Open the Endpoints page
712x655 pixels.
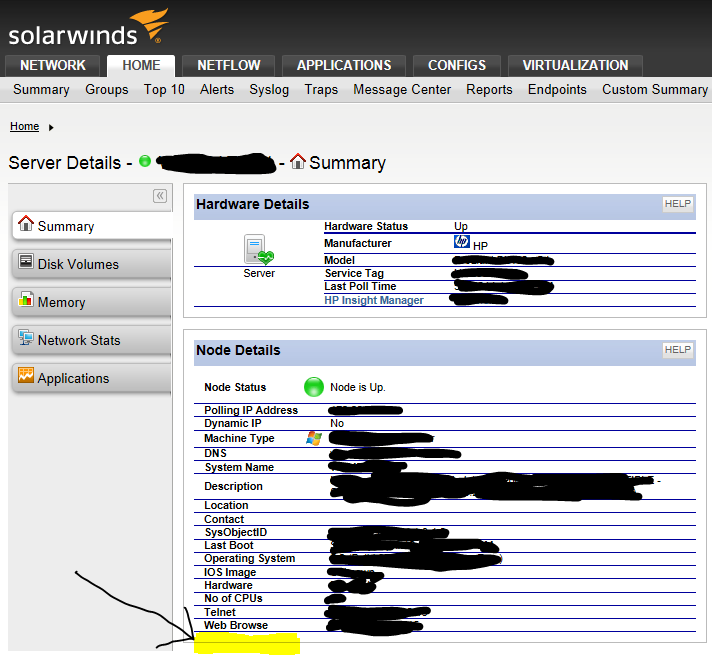557,89
